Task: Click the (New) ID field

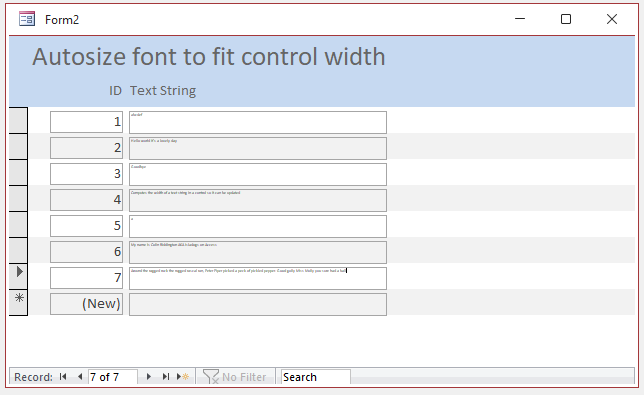Action: tap(86, 304)
